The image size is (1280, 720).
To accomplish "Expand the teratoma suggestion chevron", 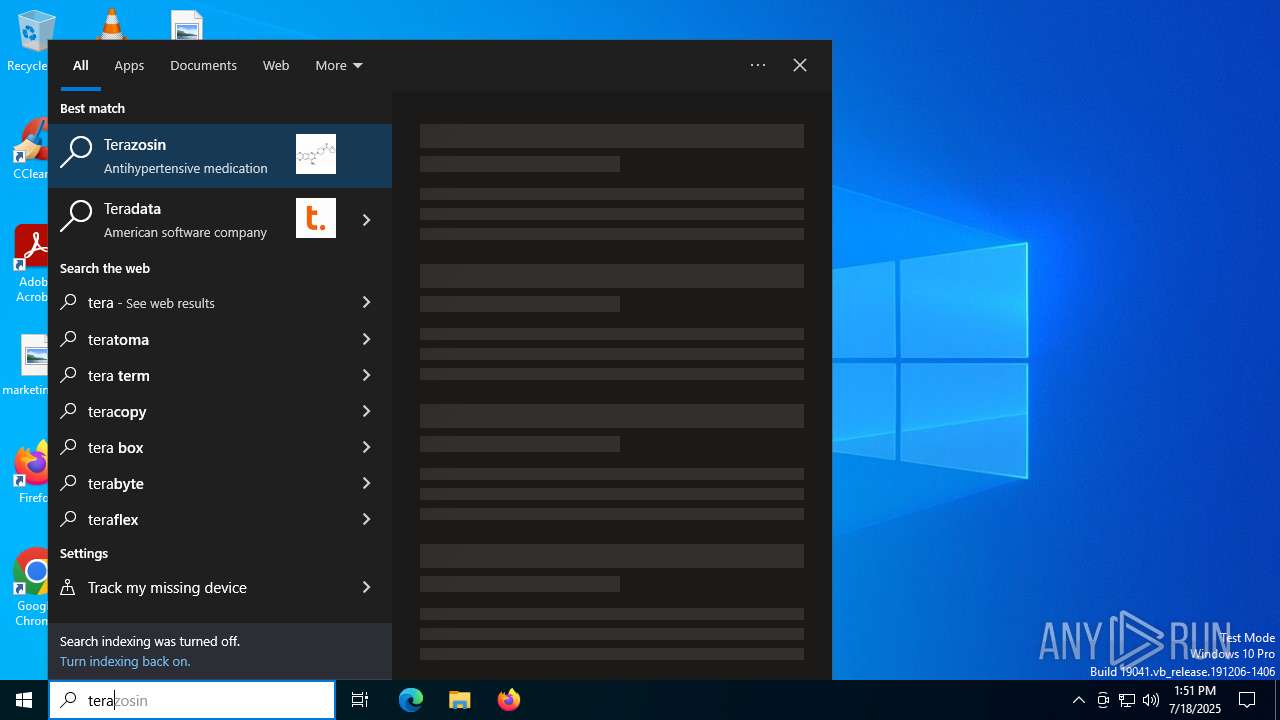I will coord(367,339).
